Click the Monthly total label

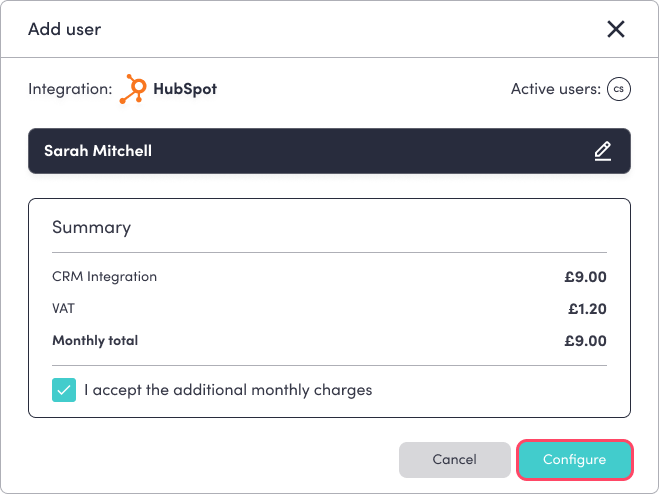(x=95, y=341)
